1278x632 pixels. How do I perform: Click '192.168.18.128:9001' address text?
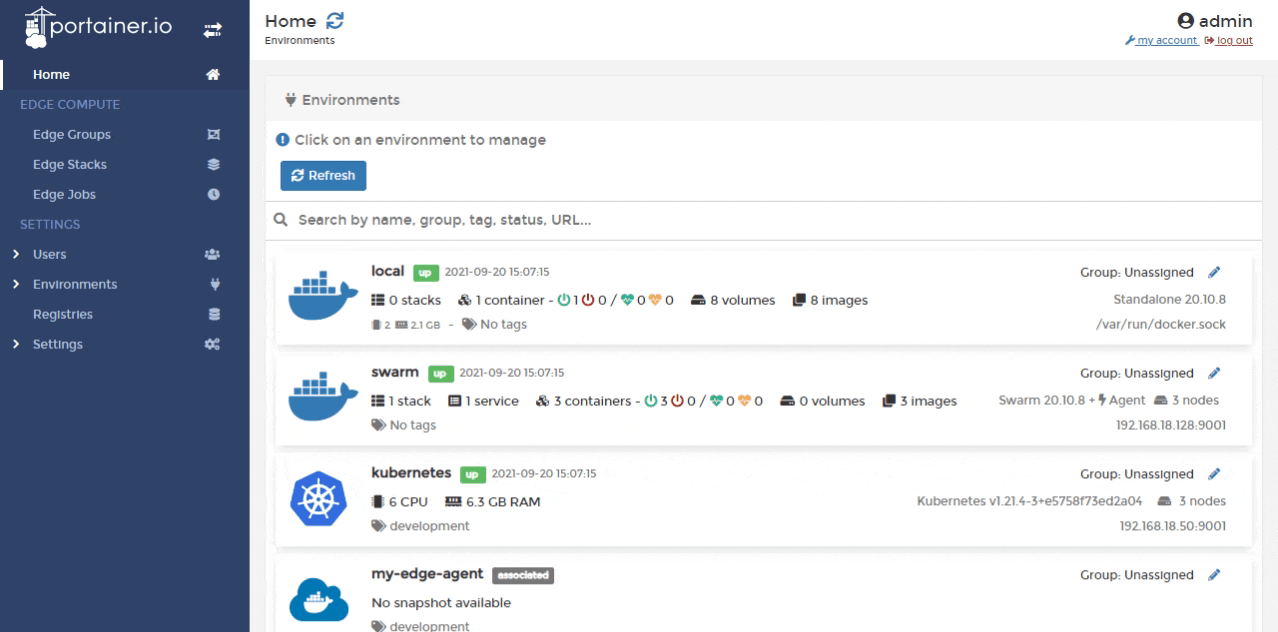coord(1171,425)
